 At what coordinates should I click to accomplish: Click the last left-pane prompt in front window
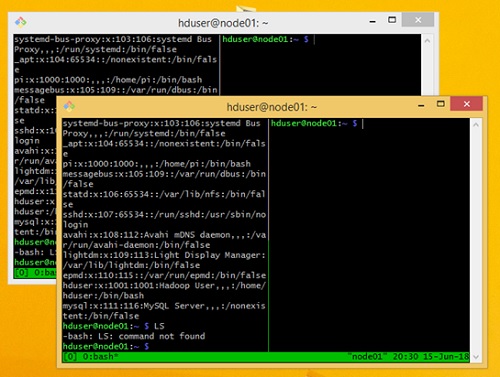(106, 346)
